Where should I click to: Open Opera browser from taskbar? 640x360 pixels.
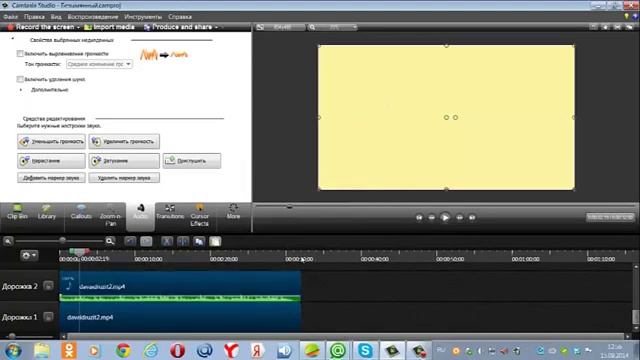point(178,351)
